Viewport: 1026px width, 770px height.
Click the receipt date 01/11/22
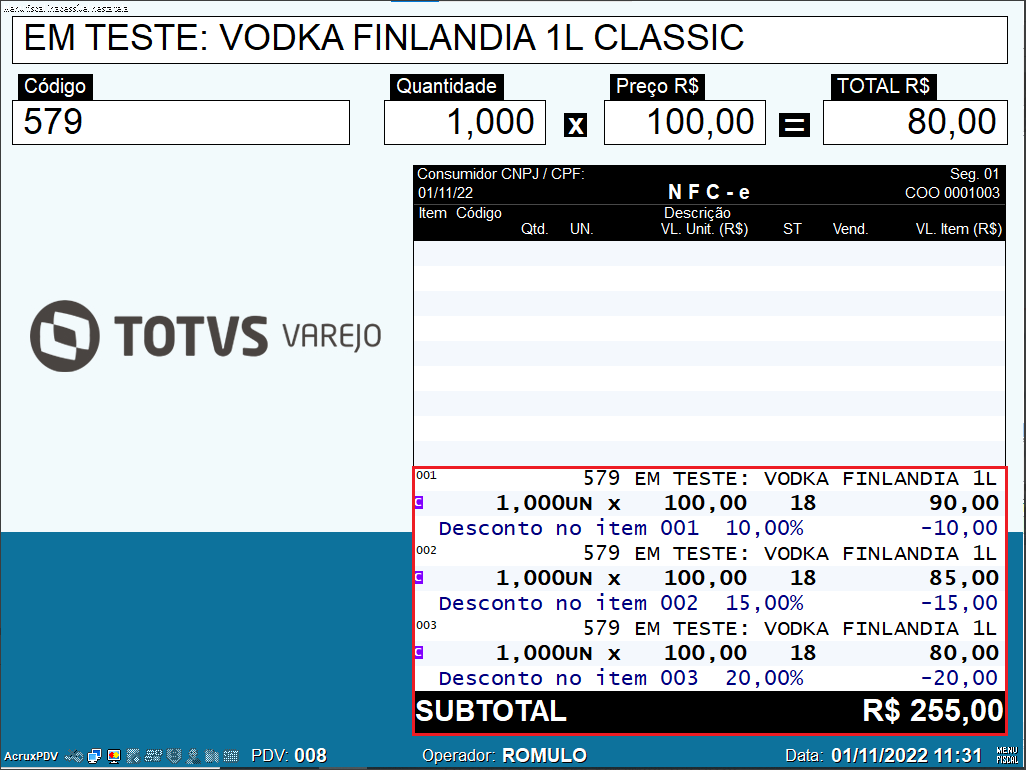point(446,193)
